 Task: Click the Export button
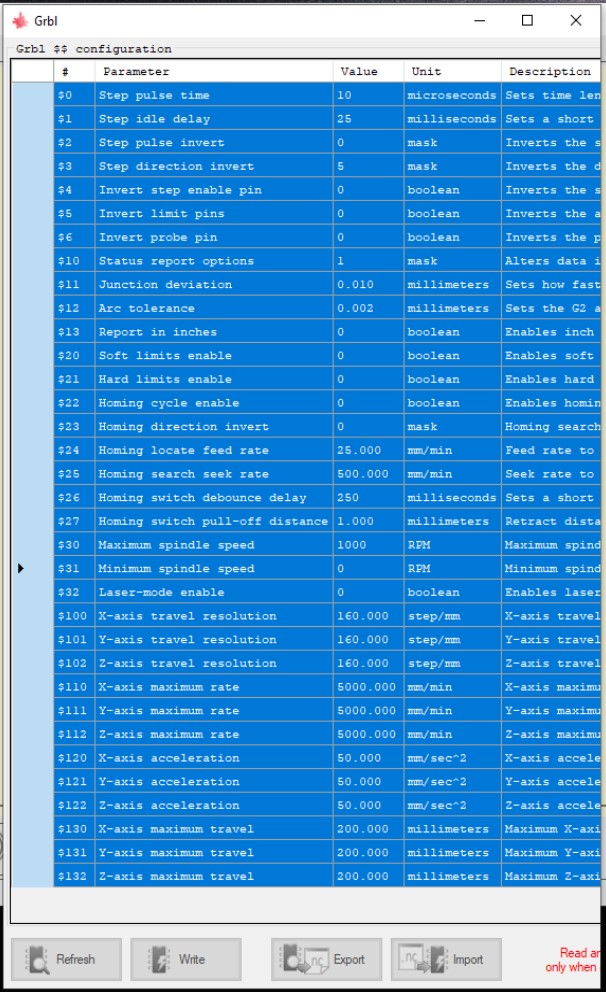pyautogui.click(x=326, y=959)
